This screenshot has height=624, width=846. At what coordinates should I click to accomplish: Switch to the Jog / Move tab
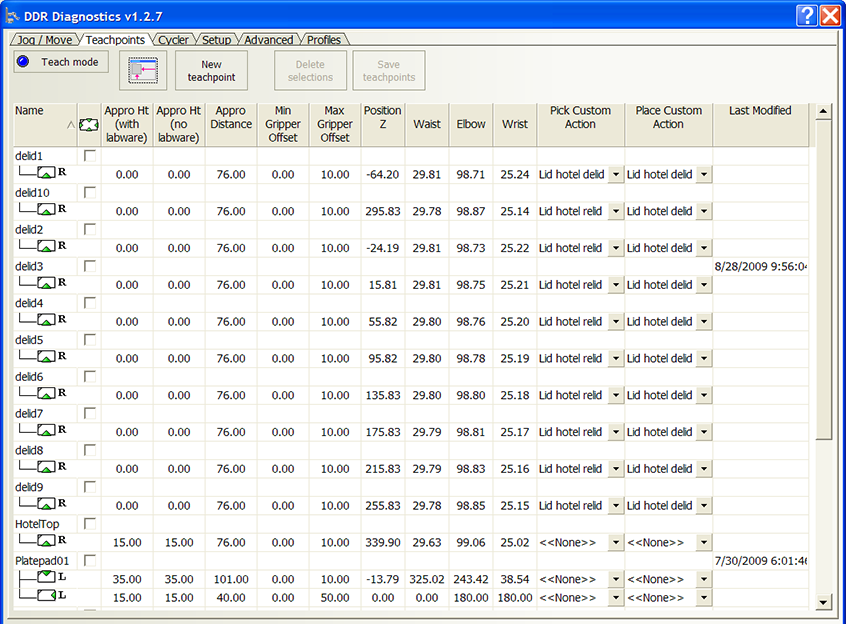tap(45, 40)
